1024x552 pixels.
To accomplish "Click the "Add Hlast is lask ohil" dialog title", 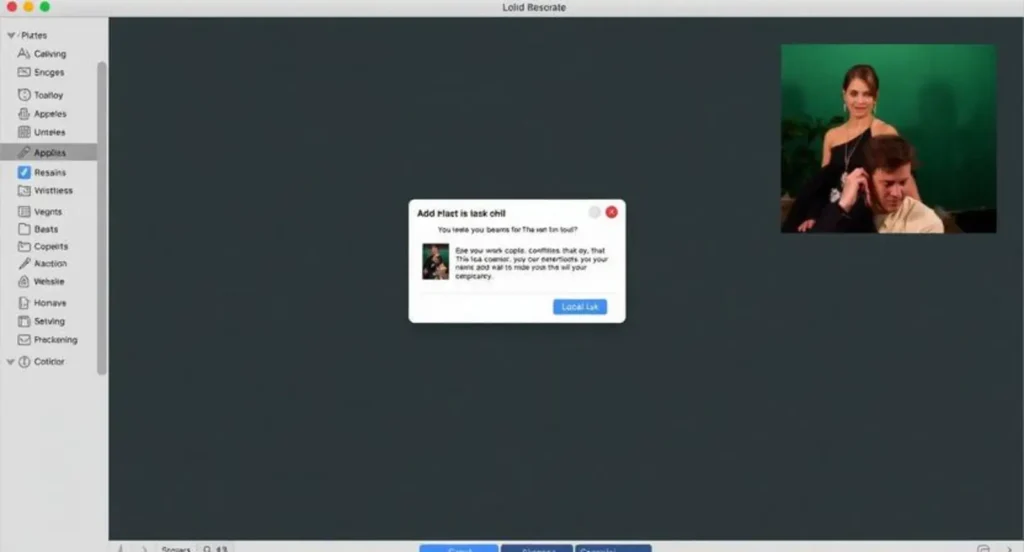I will pos(461,214).
